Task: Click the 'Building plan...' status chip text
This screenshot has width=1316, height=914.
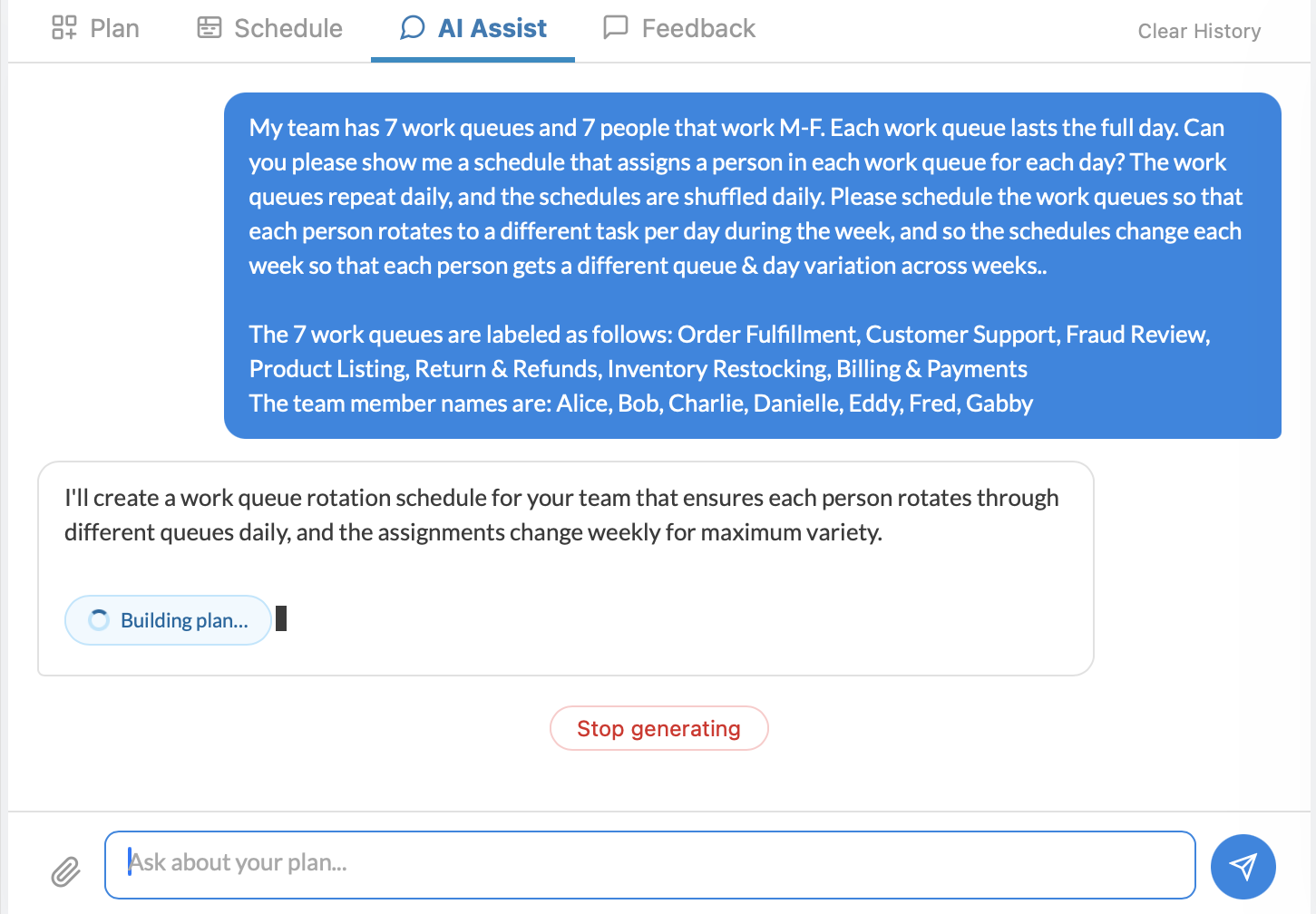Action: [184, 621]
